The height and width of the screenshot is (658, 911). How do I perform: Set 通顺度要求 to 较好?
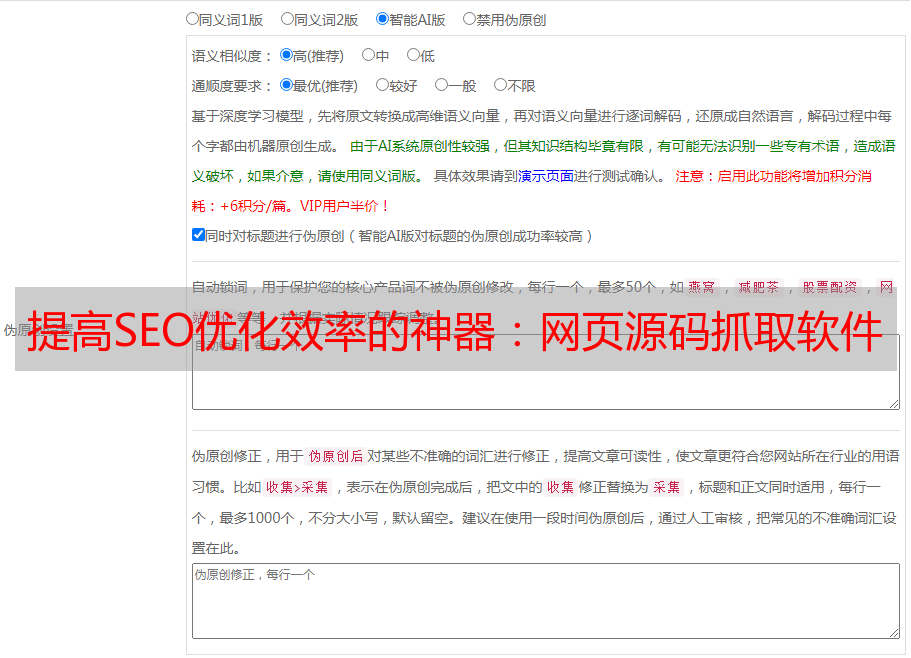coord(382,85)
